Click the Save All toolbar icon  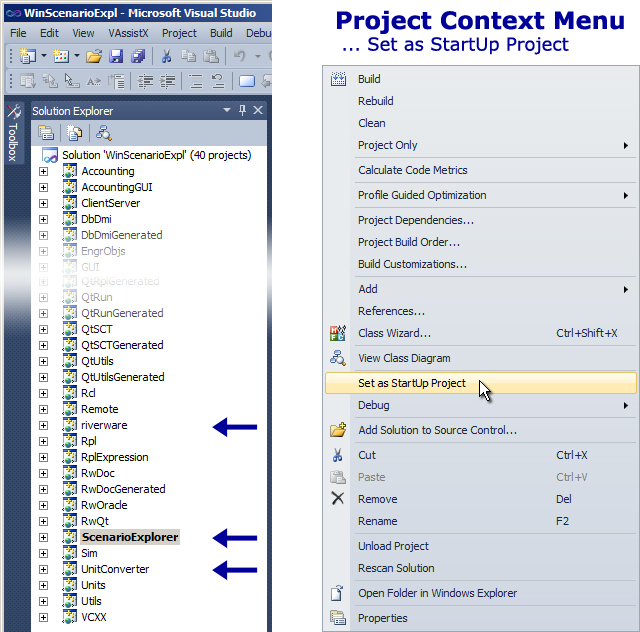tap(138, 56)
